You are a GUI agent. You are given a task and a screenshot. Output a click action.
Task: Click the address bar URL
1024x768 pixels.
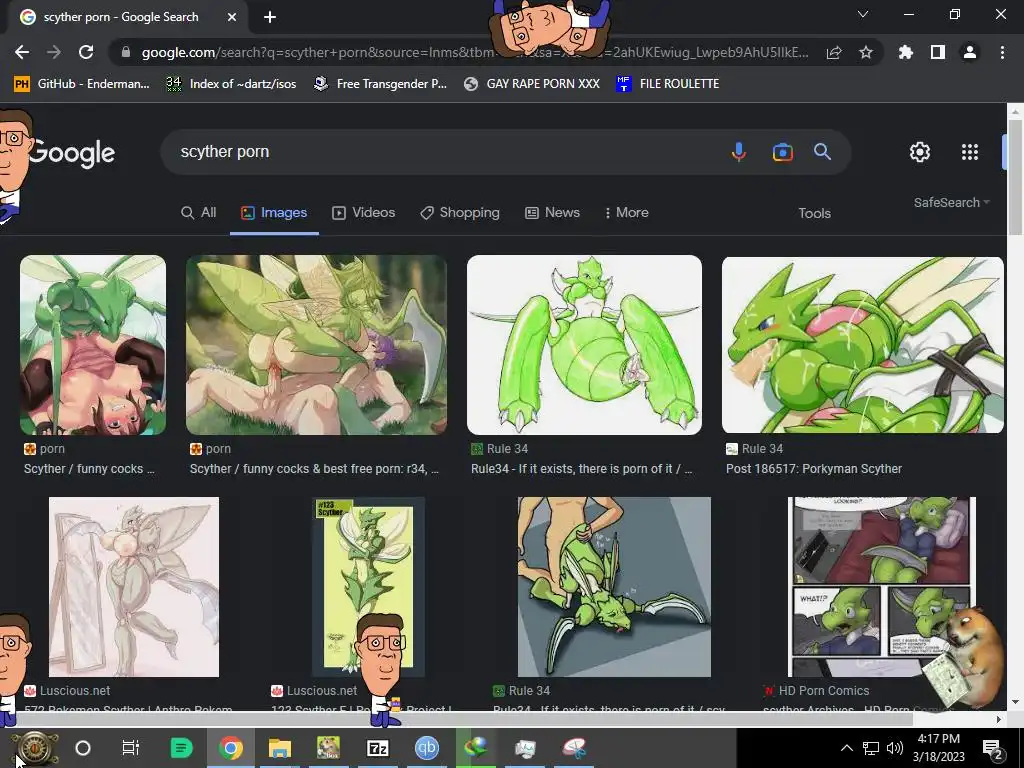tap(475, 52)
